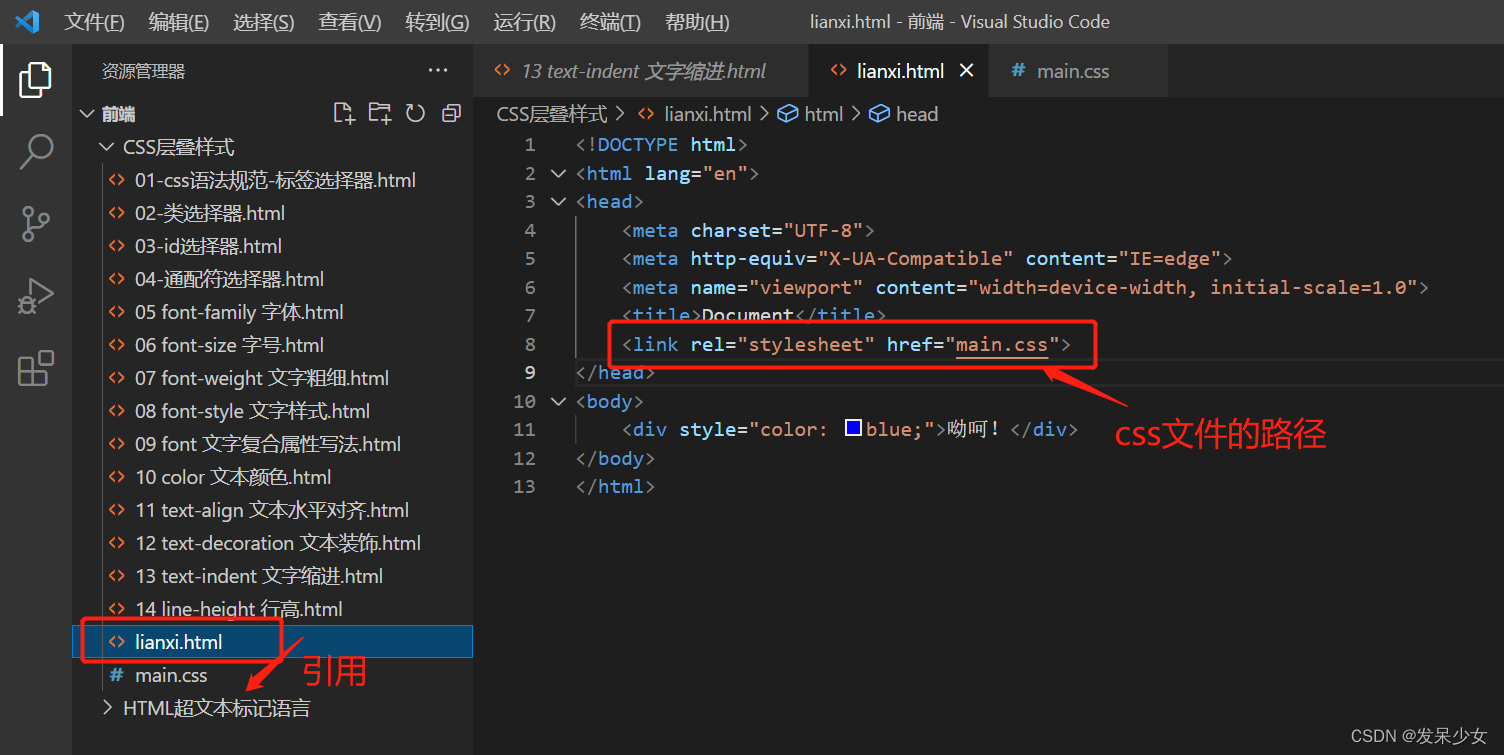The width and height of the screenshot is (1504, 755).
Task: Open the 文件(F) menu
Action: point(94,22)
